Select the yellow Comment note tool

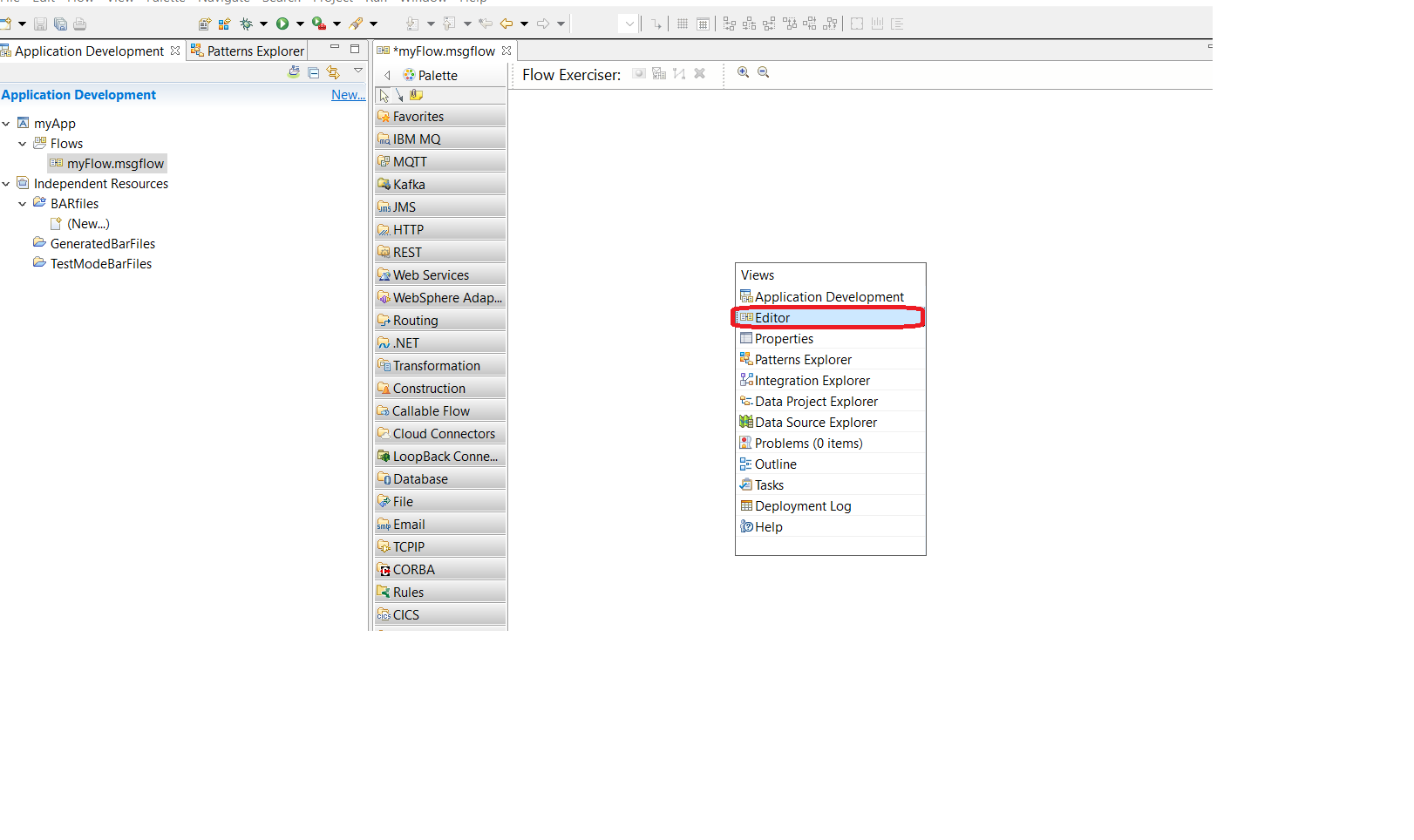(x=416, y=95)
